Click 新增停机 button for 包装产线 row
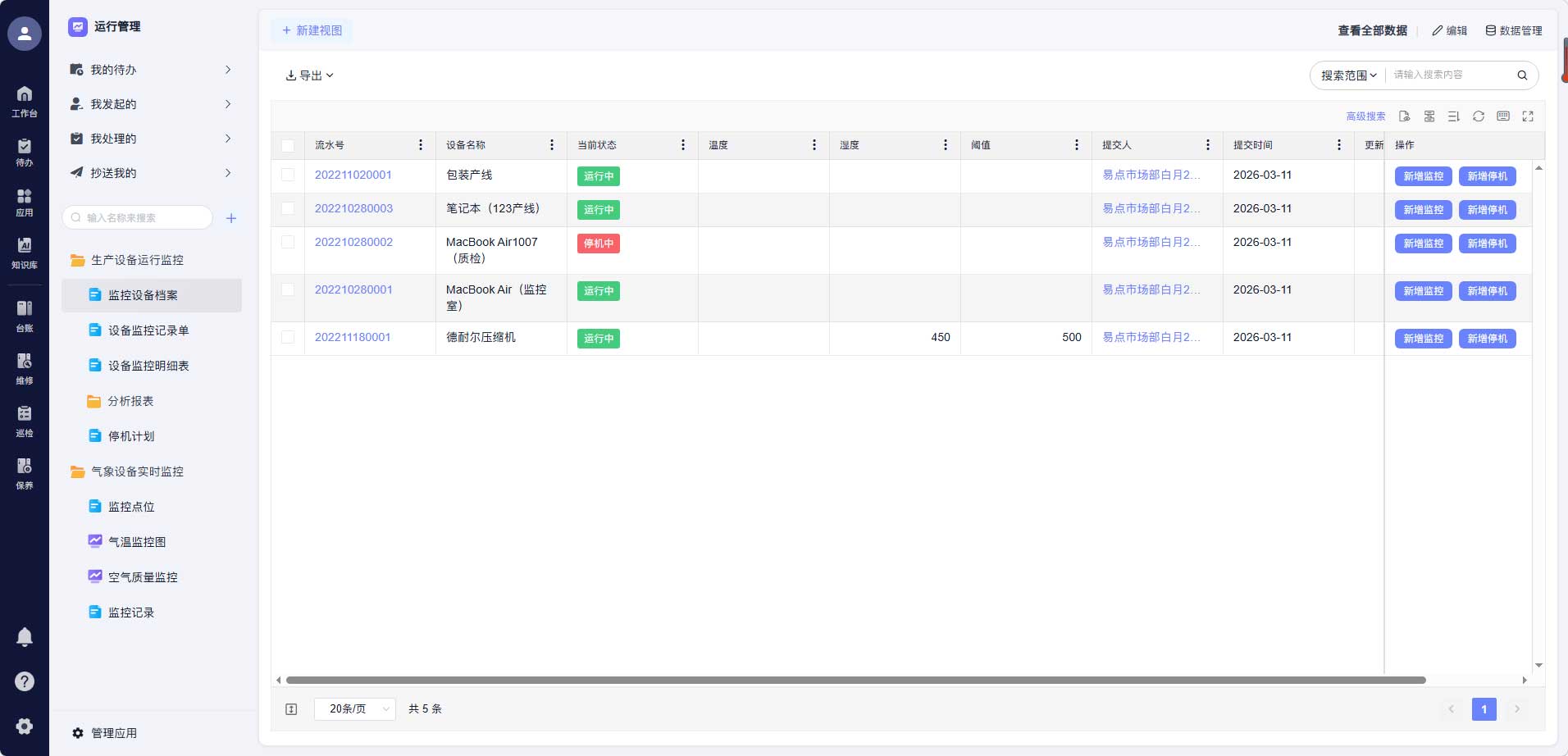The height and width of the screenshot is (756, 1568). [1487, 176]
